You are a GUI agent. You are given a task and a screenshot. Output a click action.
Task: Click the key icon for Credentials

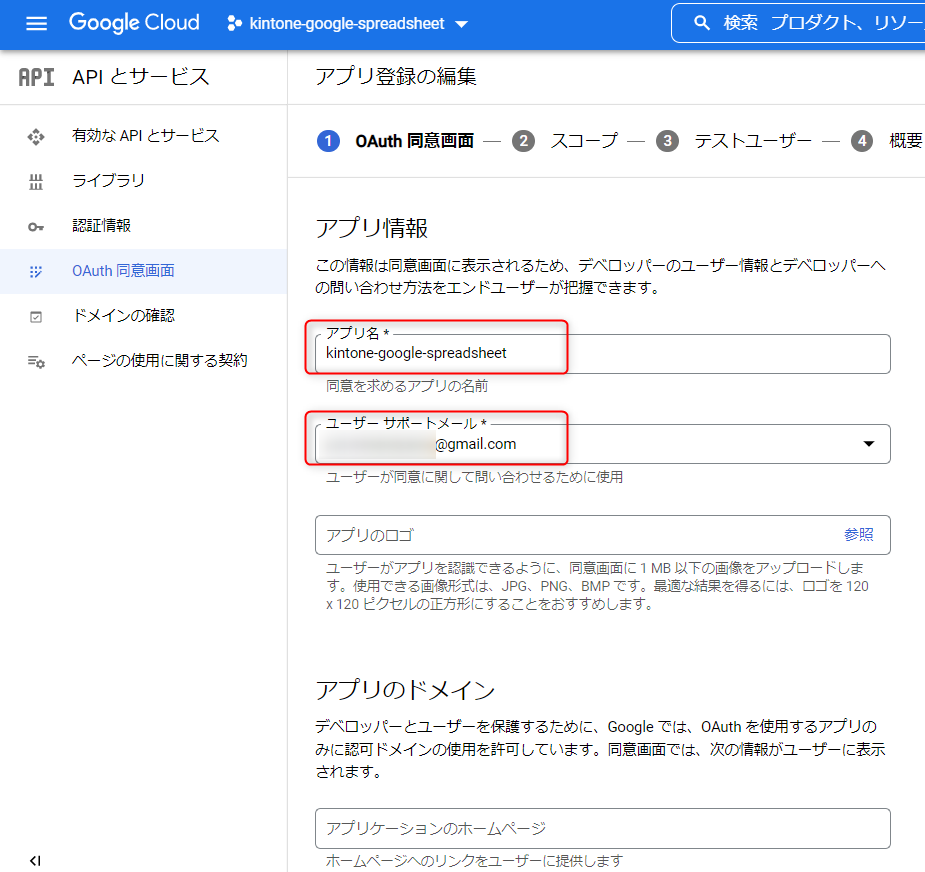click(36, 226)
